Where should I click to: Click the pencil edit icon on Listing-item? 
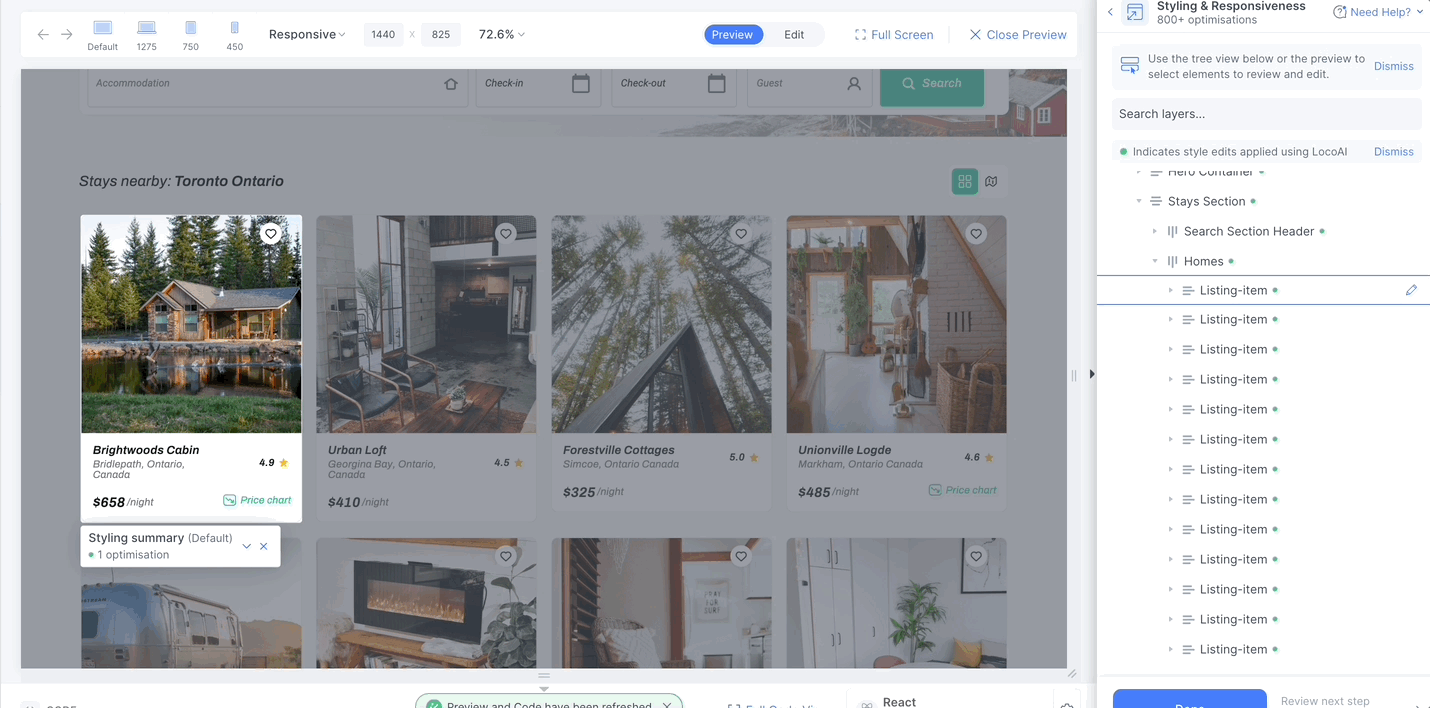pyautogui.click(x=1411, y=290)
